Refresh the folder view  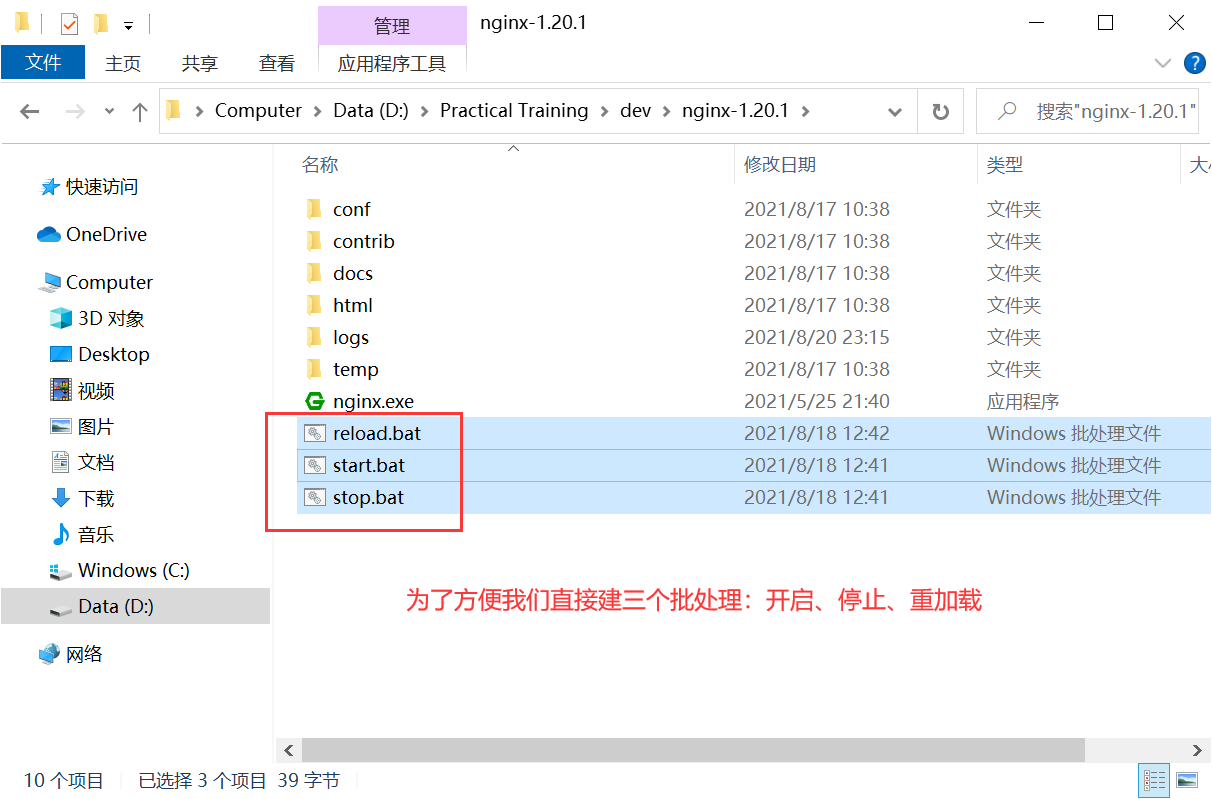coord(940,111)
